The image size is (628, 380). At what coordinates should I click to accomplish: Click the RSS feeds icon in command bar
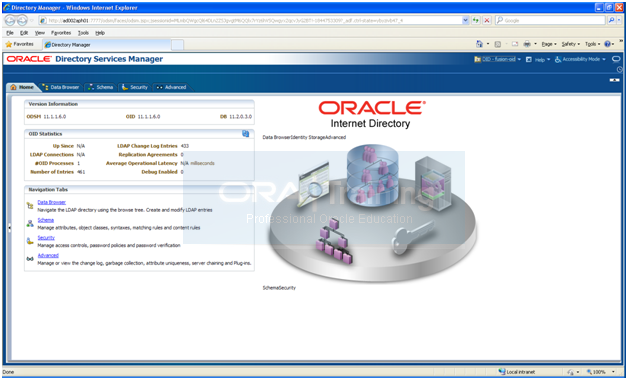(498, 44)
